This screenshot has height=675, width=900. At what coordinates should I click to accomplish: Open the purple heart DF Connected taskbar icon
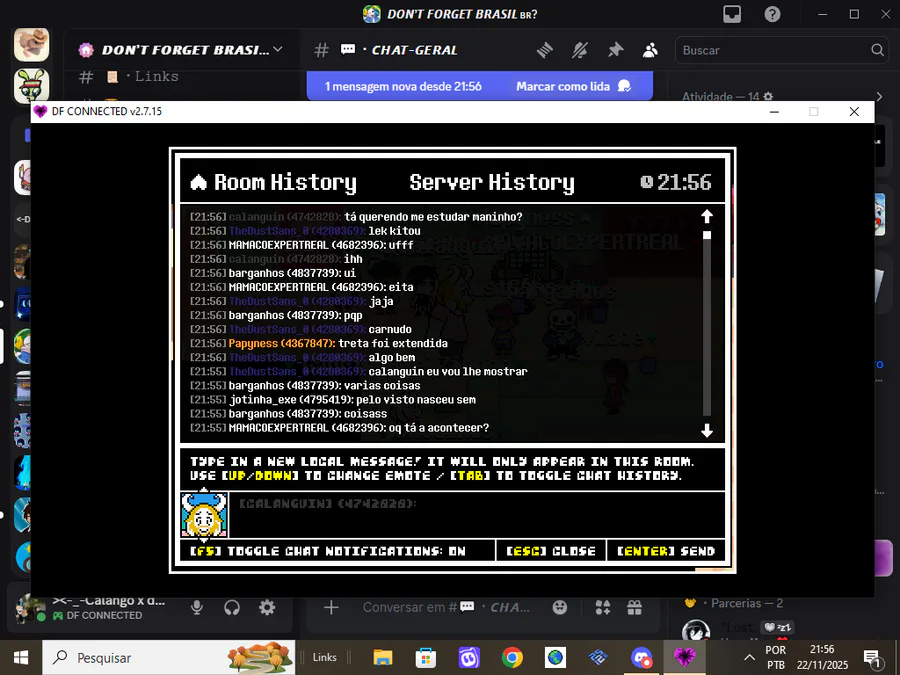click(684, 657)
